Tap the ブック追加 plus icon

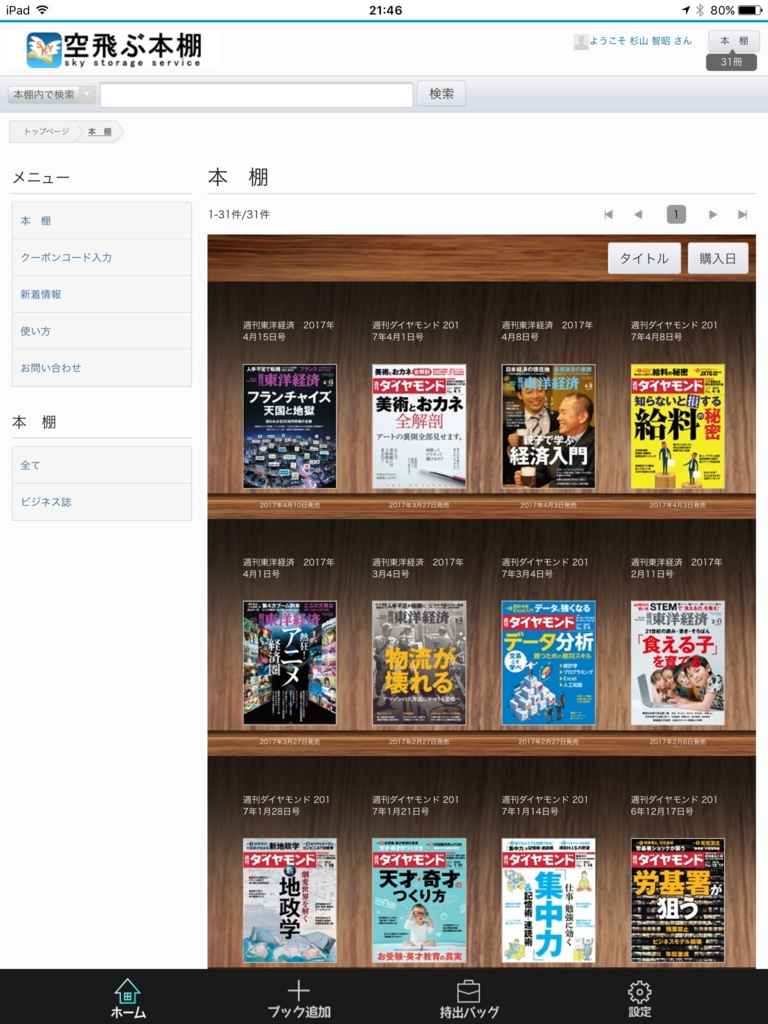(298, 991)
